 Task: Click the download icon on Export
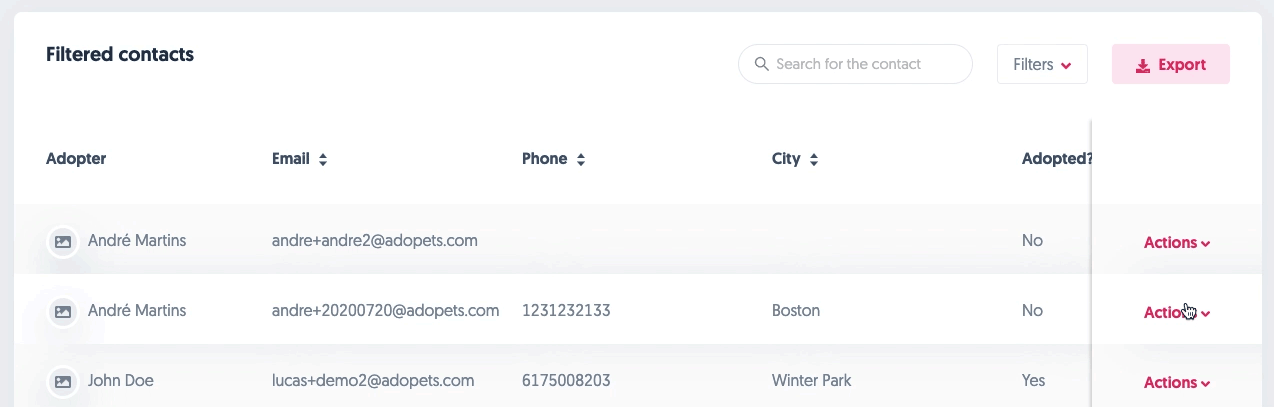click(x=1143, y=65)
